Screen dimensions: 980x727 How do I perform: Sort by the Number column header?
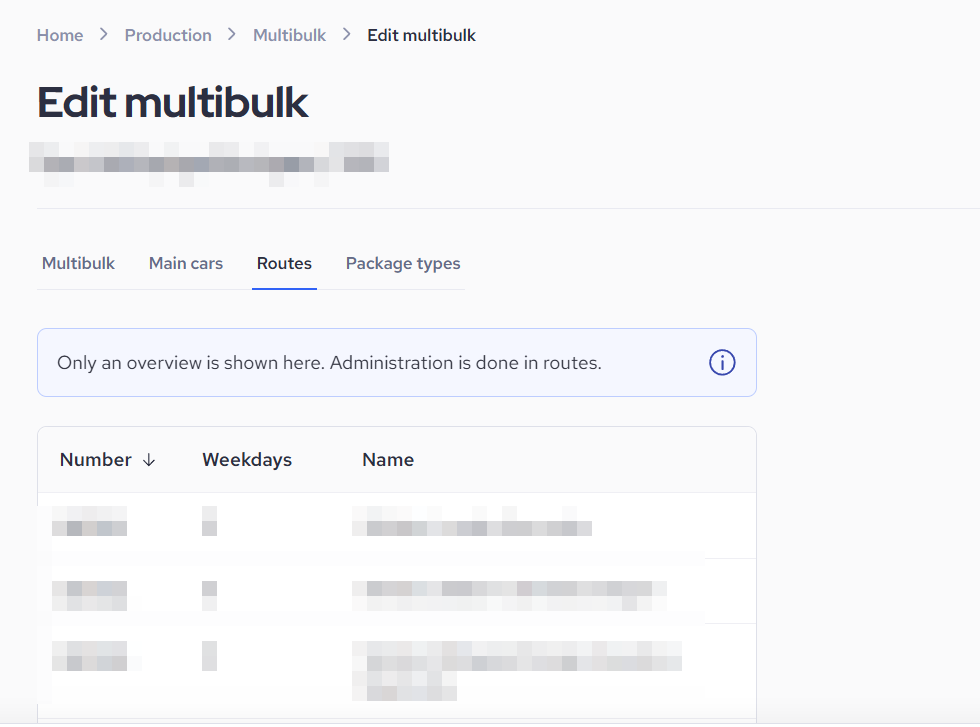tap(96, 460)
